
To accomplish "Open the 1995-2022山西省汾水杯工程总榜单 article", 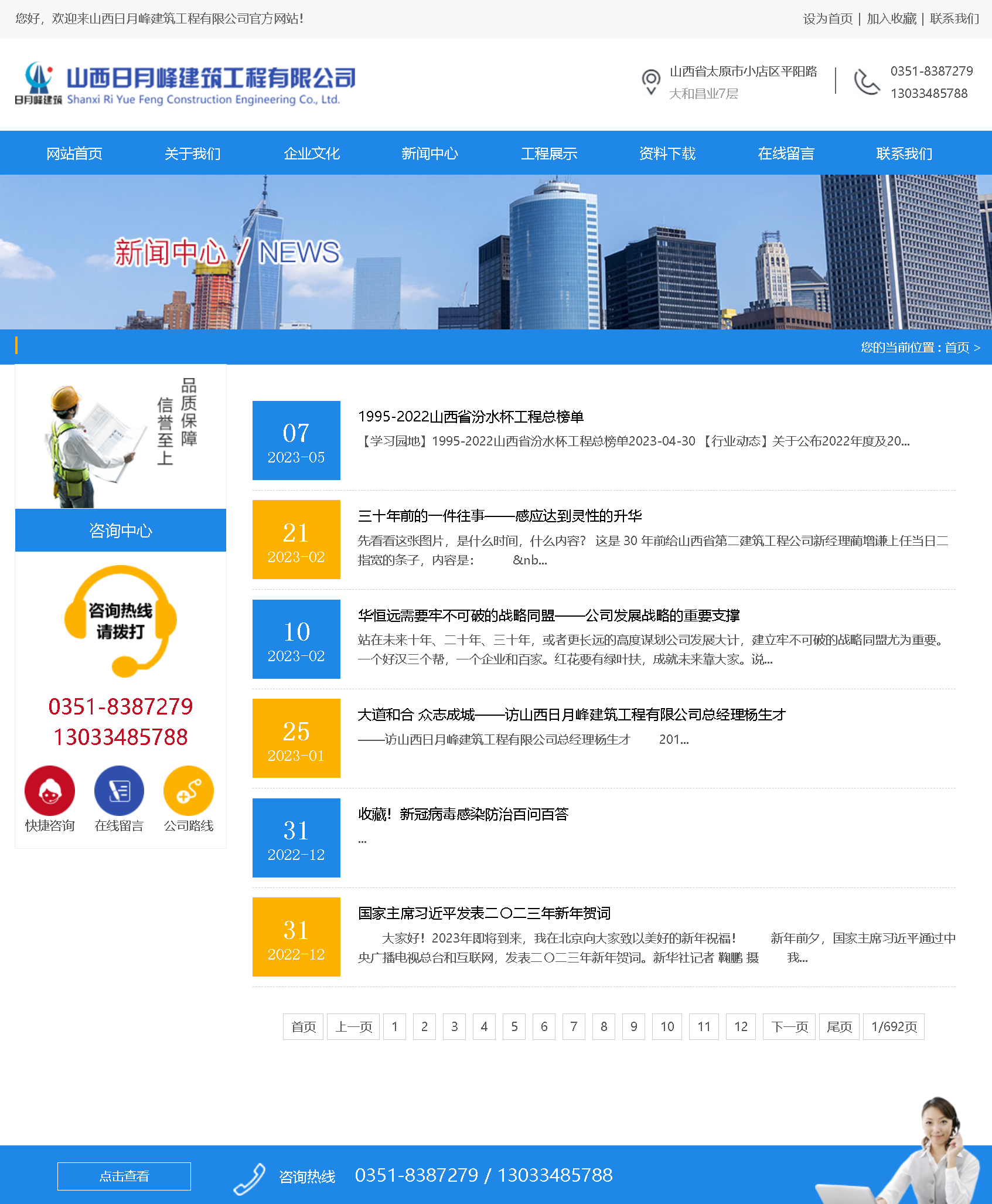I will click(x=471, y=417).
